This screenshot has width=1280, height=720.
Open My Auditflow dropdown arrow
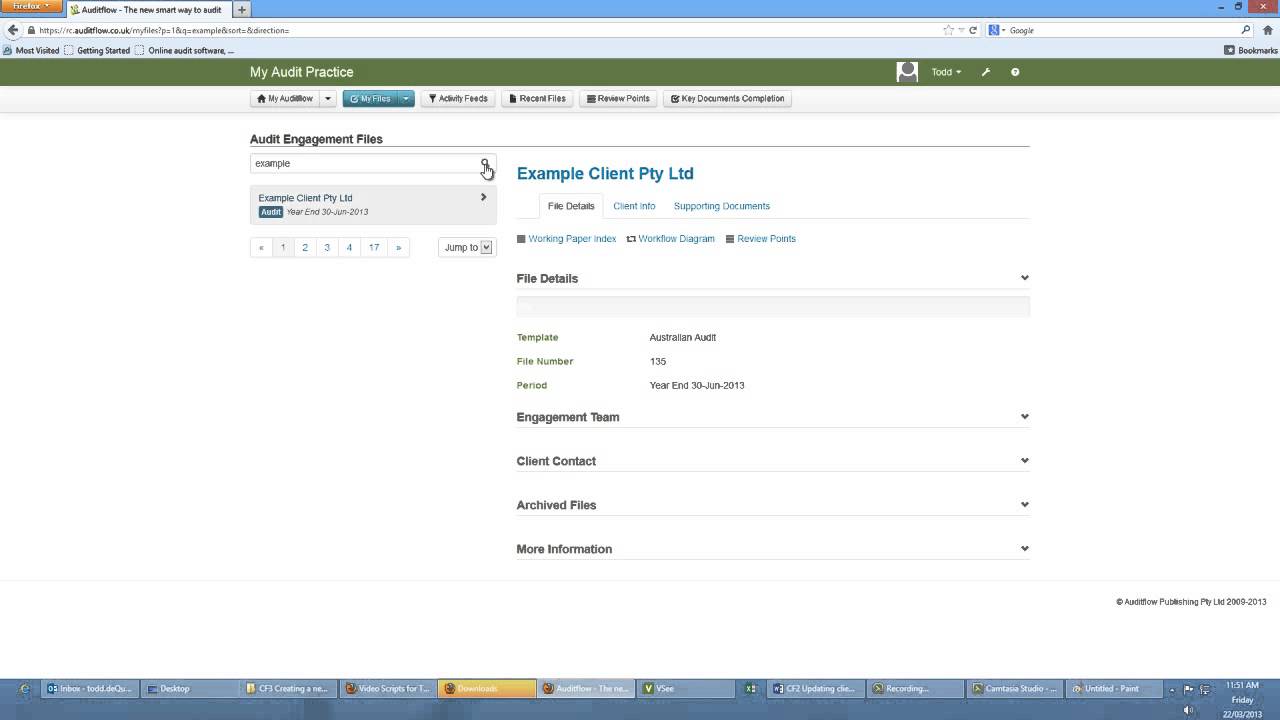[x=328, y=98]
